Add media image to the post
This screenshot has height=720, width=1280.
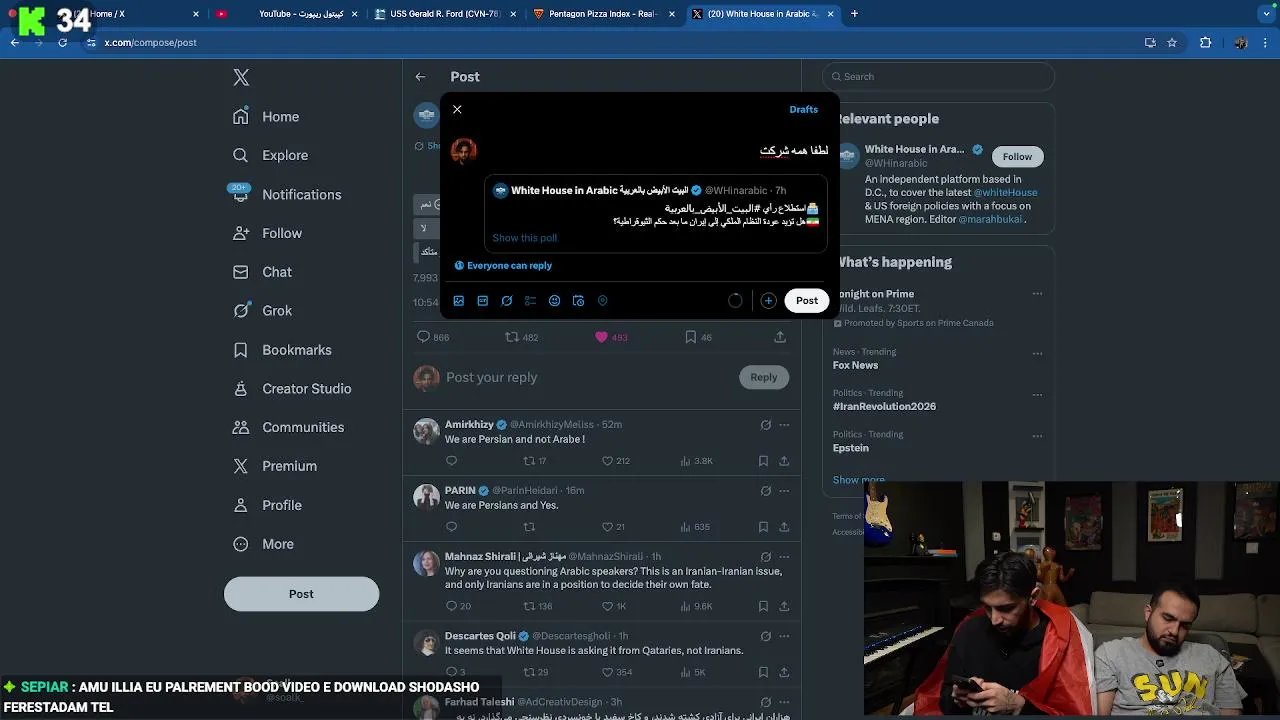pos(458,300)
